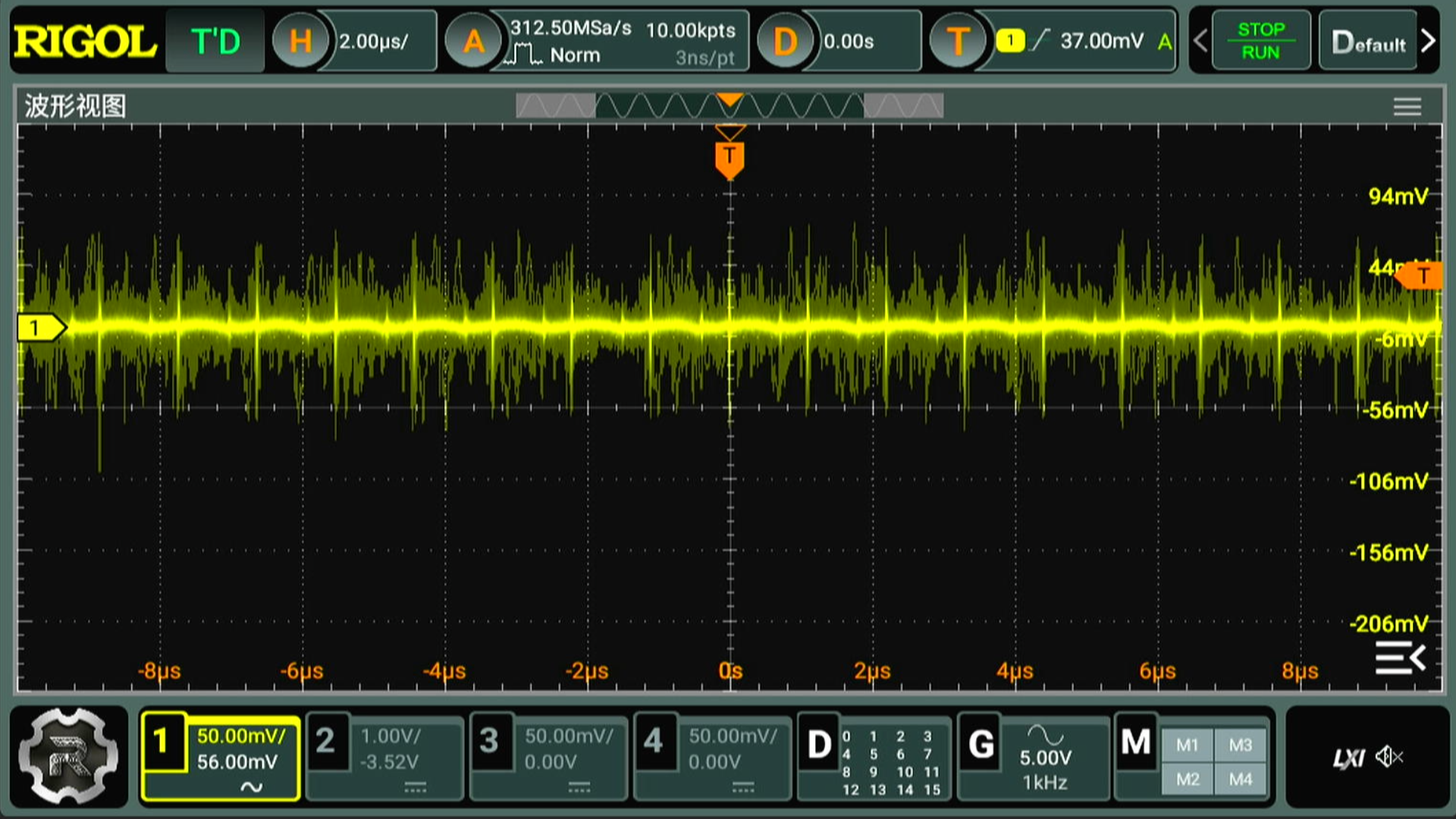Open the M math function menu
This screenshot has width=1456, height=819.
click(1135, 743)
